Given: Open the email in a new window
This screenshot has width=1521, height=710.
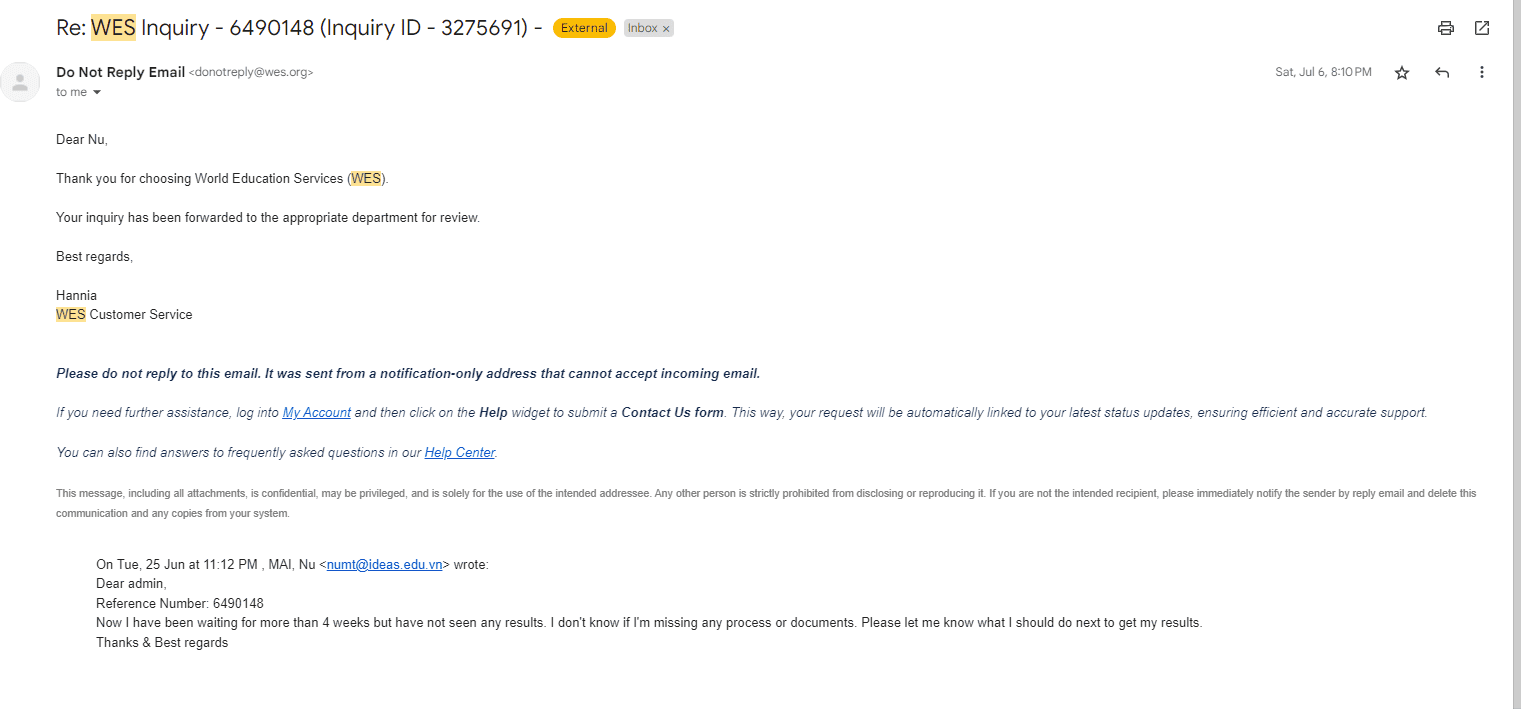Looking at the screenshot, I should [x=1482, y=28].
